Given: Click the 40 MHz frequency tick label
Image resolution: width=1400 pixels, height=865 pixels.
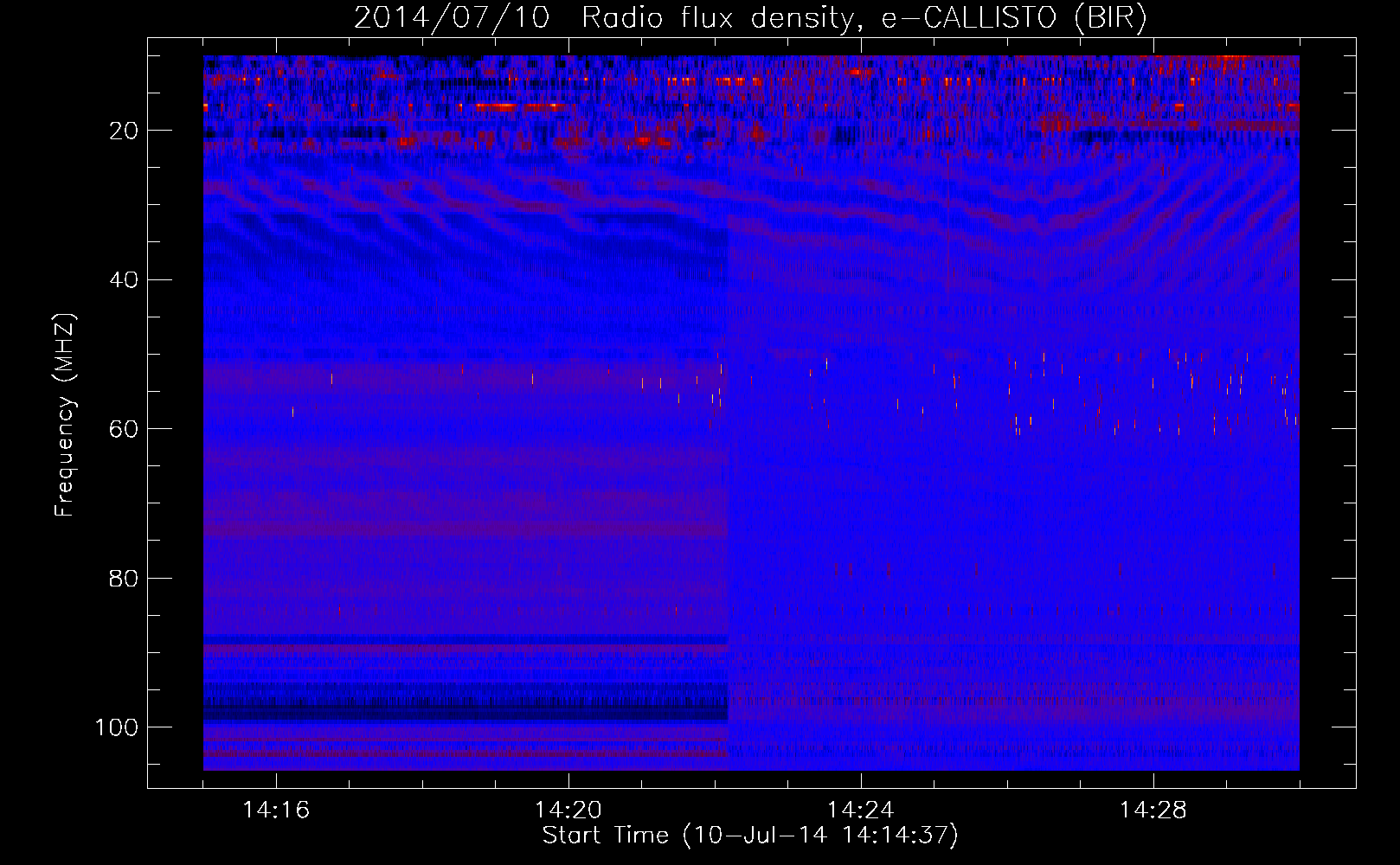Looking at the screenshot, I should (x=125, y=280).
